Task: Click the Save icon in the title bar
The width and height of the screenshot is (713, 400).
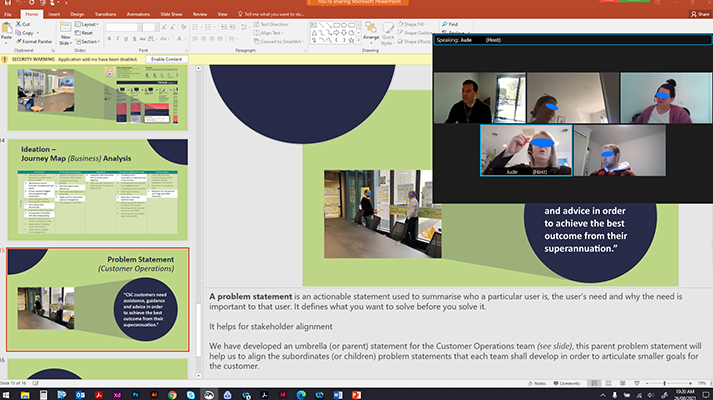Action: tap(8, 3)
